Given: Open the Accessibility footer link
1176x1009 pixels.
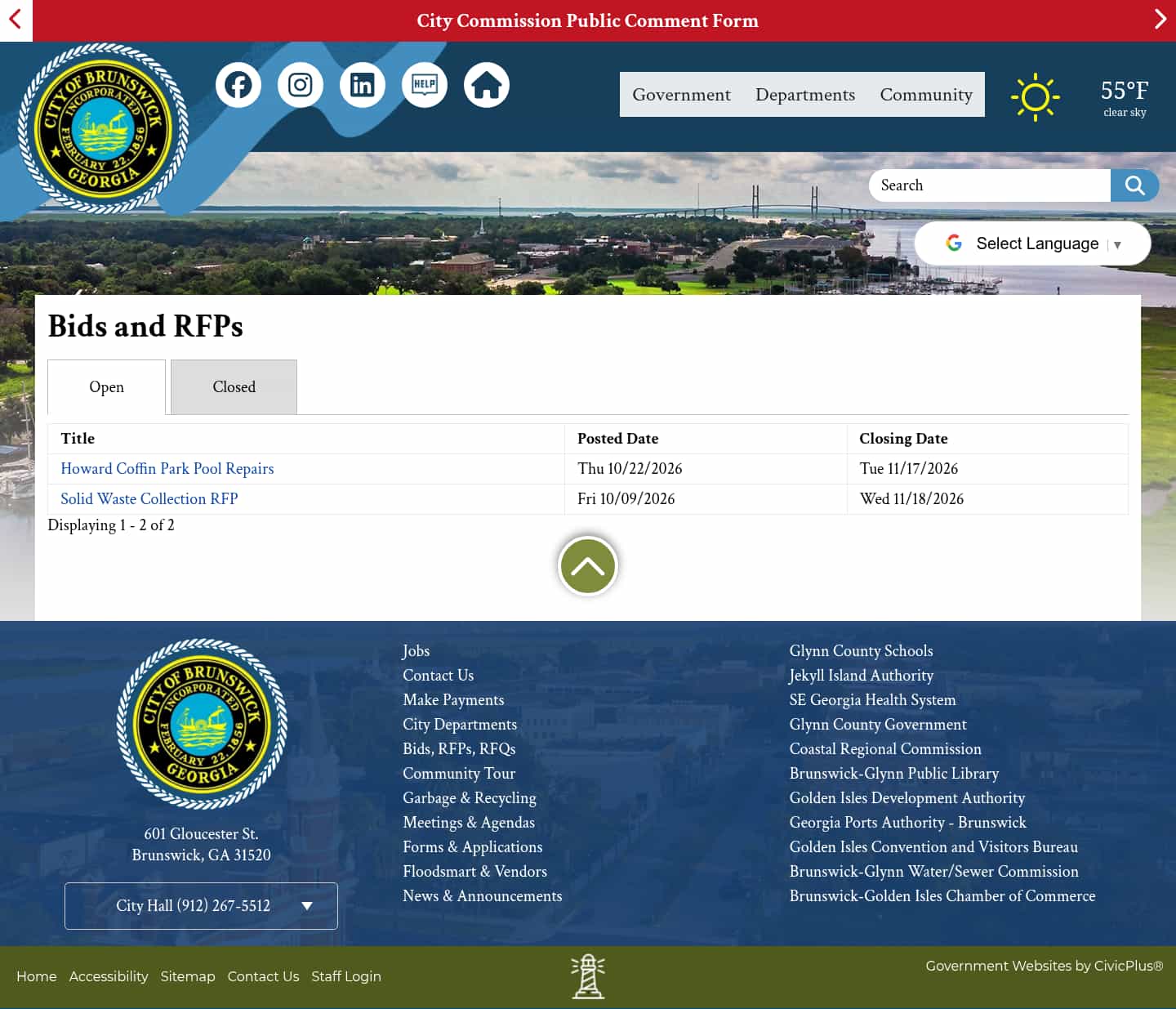Looking at the screenshot, I should [109, 976].
